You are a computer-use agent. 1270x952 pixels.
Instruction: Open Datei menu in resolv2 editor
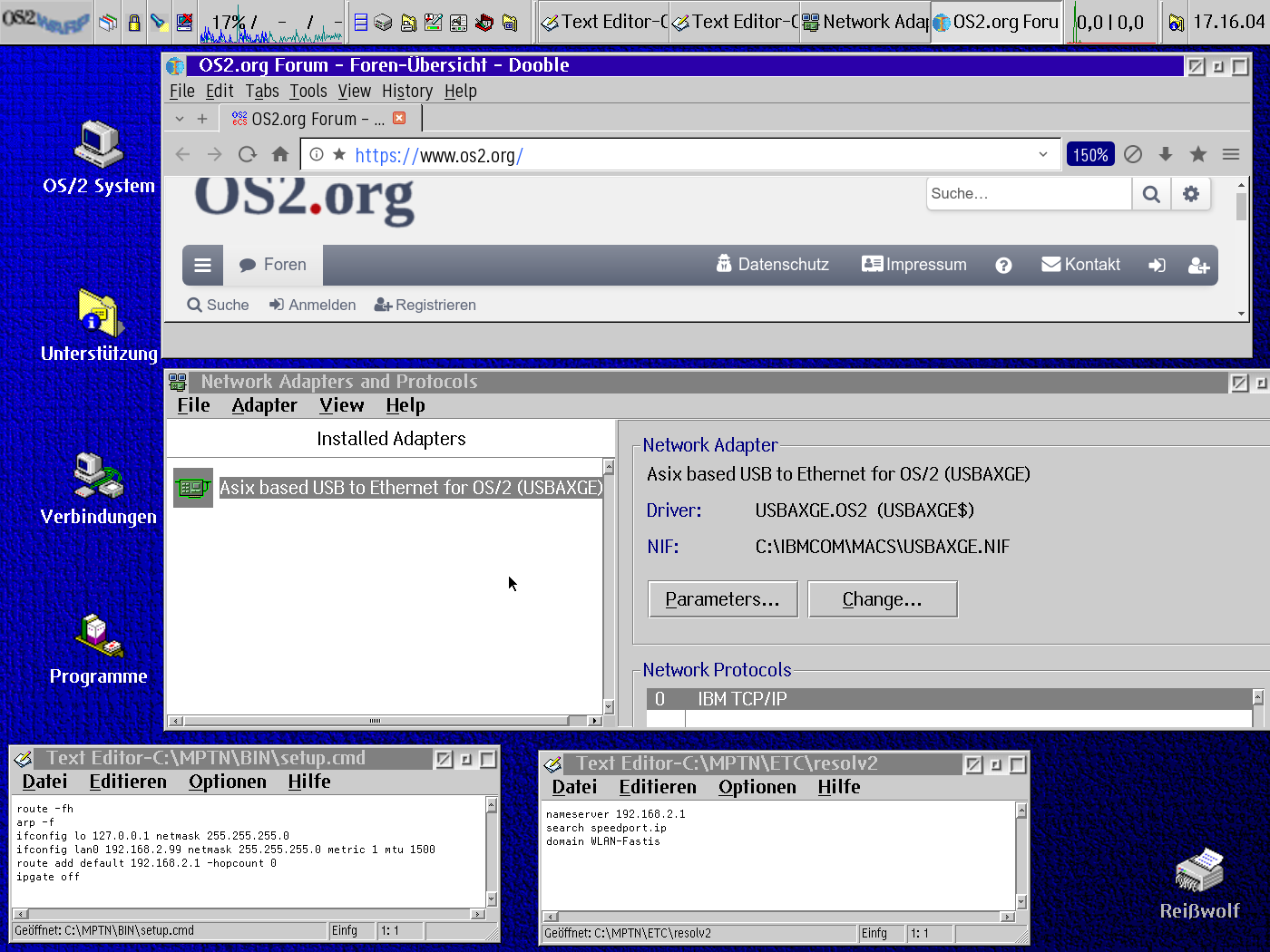point(575,787)
